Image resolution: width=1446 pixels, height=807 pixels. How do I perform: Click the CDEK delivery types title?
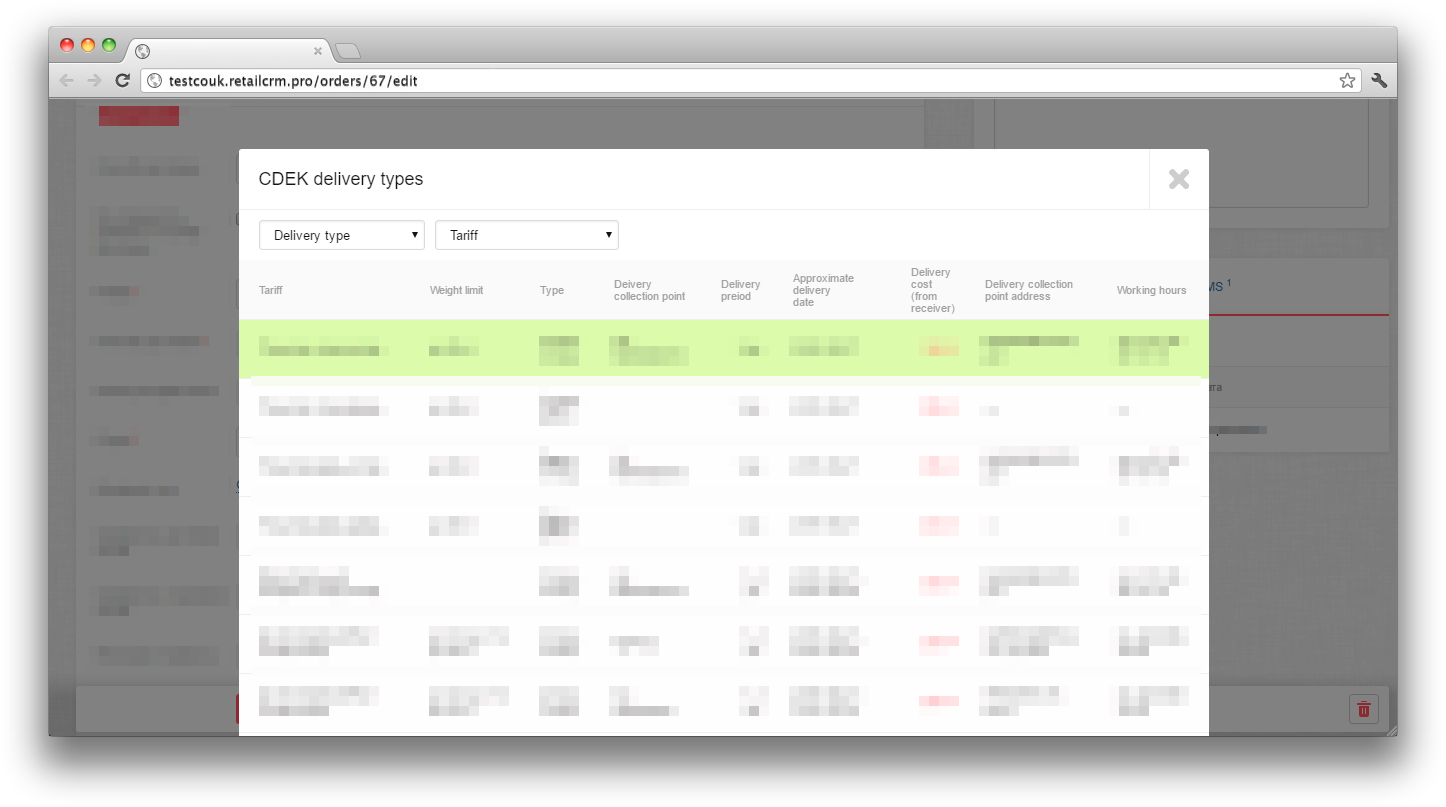[341, 179]
